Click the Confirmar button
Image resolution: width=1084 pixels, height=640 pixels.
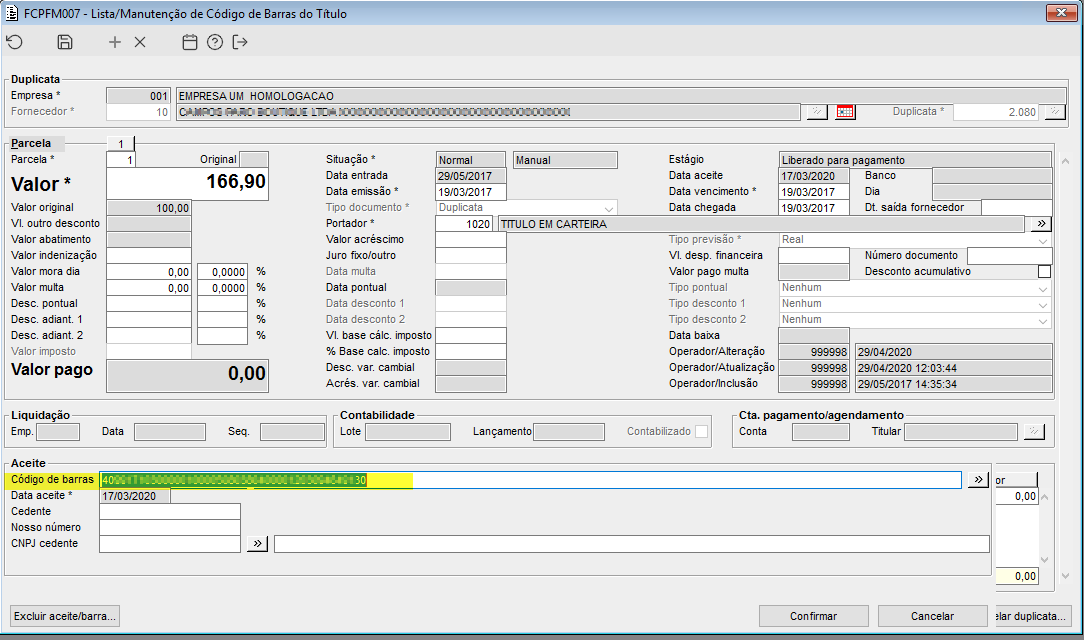click(x=813, y=616)
